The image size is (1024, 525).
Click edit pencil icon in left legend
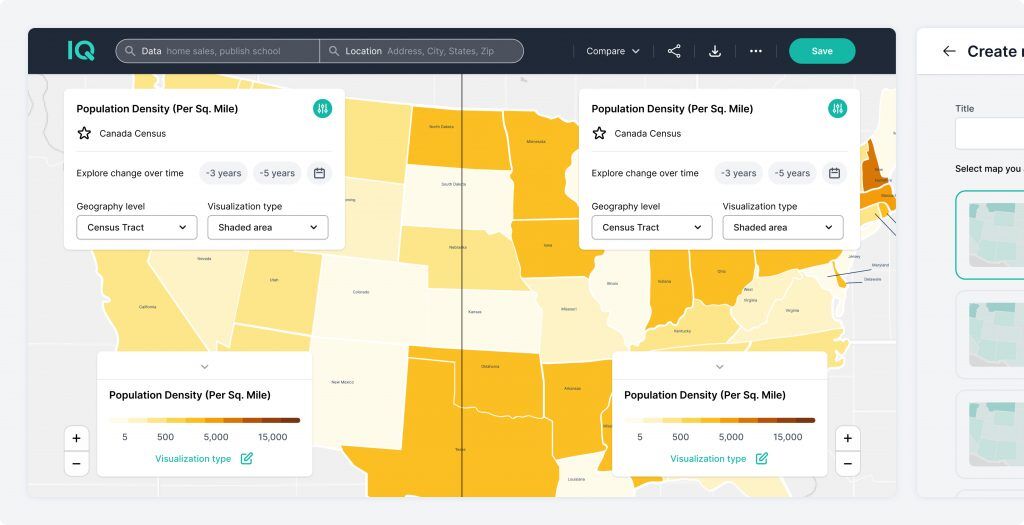(247, 458)
